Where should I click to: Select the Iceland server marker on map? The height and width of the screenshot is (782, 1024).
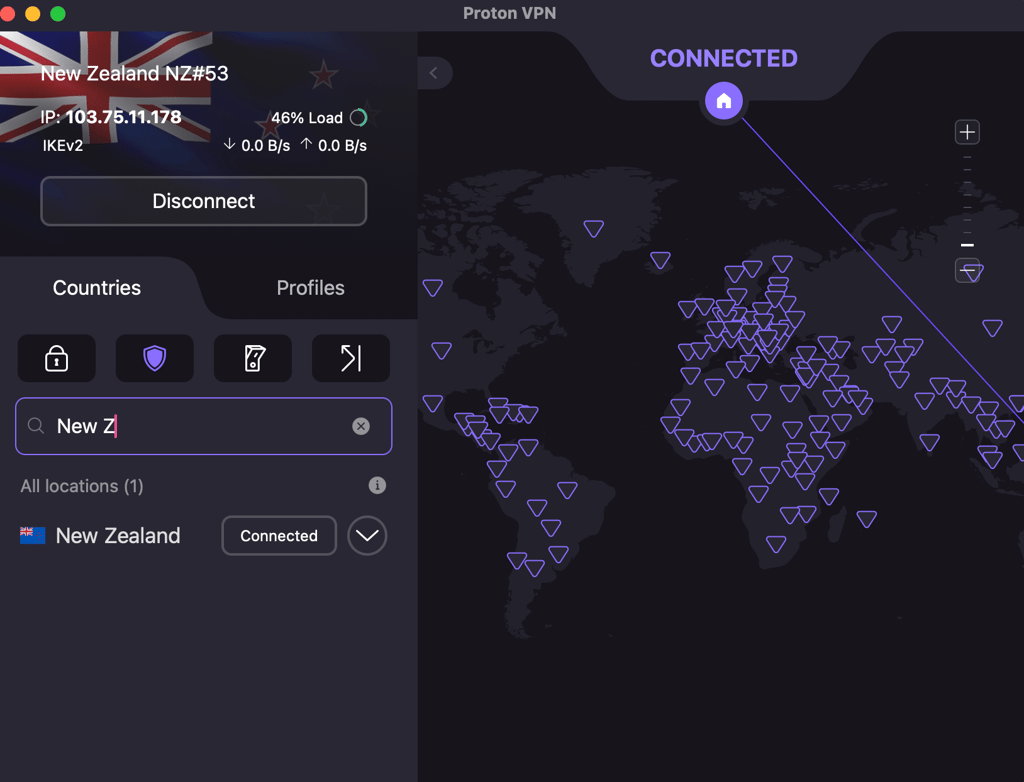[660, 260]
